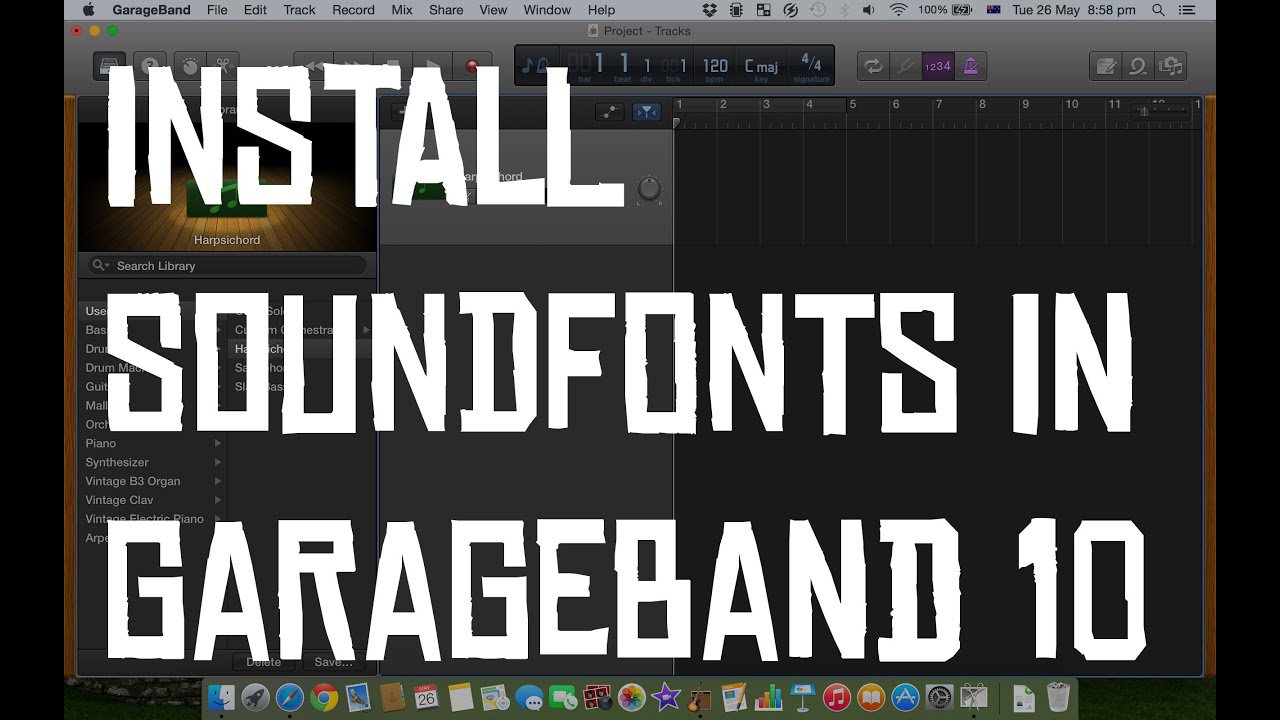This screenshot has width=1280, height=720.
Task: Open the GarageBand application menu
Action: (x=151, y=10)
